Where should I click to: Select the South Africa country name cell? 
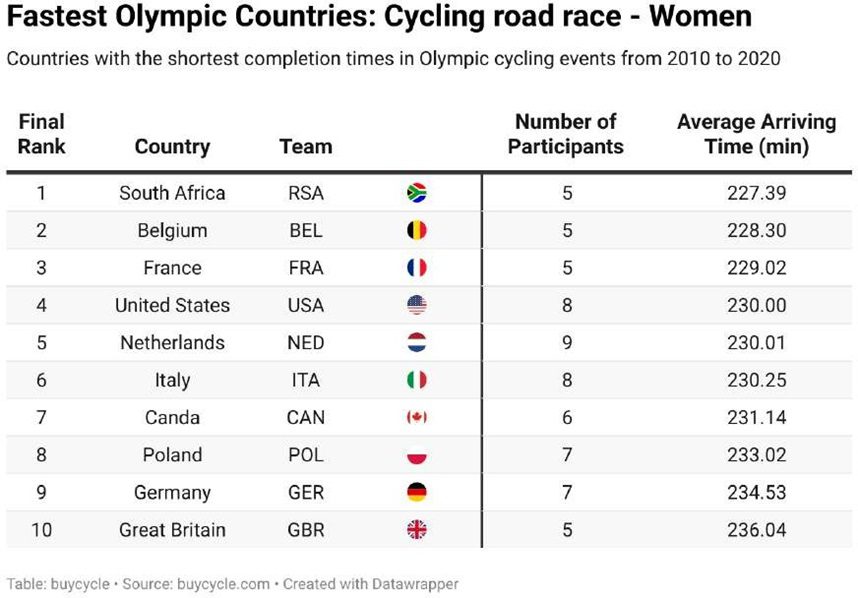172,193
